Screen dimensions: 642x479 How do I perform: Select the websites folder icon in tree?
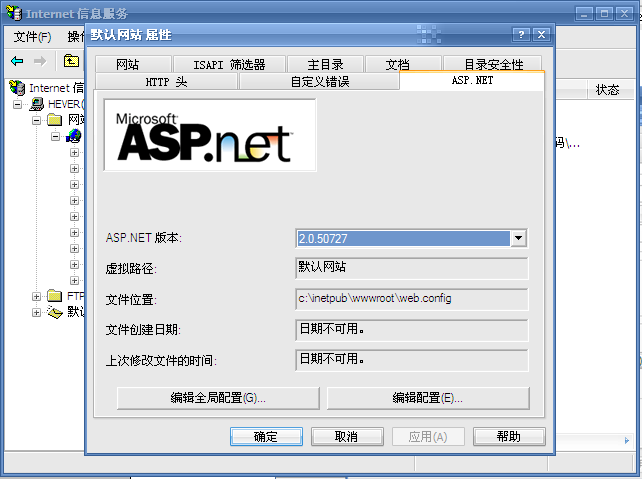[54, 120]
